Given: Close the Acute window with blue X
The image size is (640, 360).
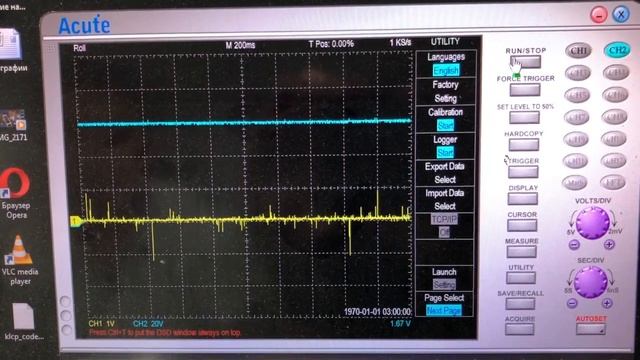Looking at the screenshot, I should [x=621, y=15].
